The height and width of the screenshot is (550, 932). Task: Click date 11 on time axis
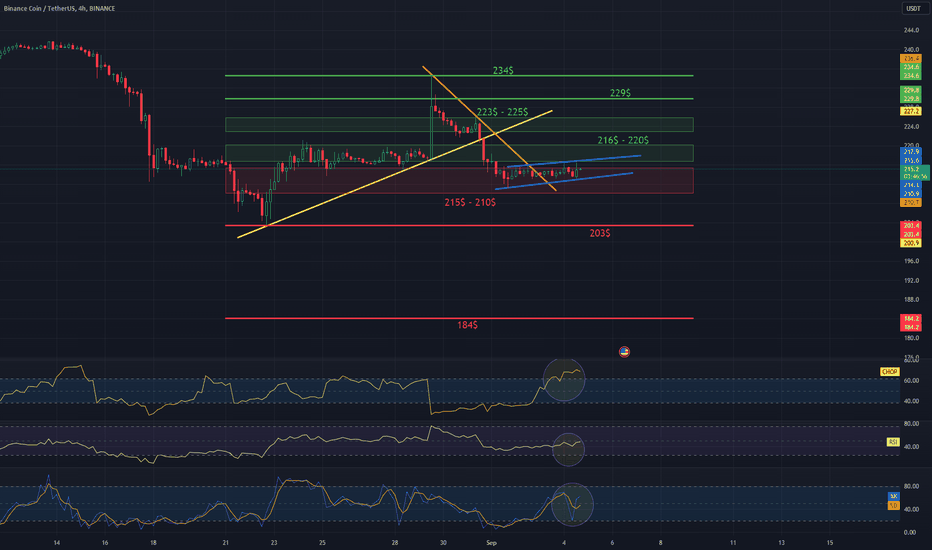tap(733, 543)
